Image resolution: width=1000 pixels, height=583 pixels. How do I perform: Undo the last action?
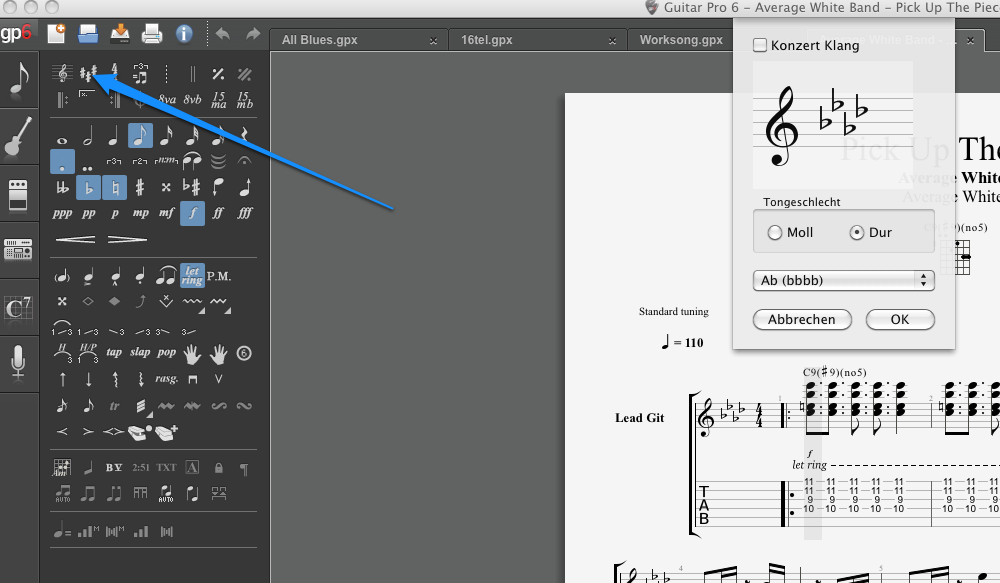pyautogui.click(x=223, y=34)
